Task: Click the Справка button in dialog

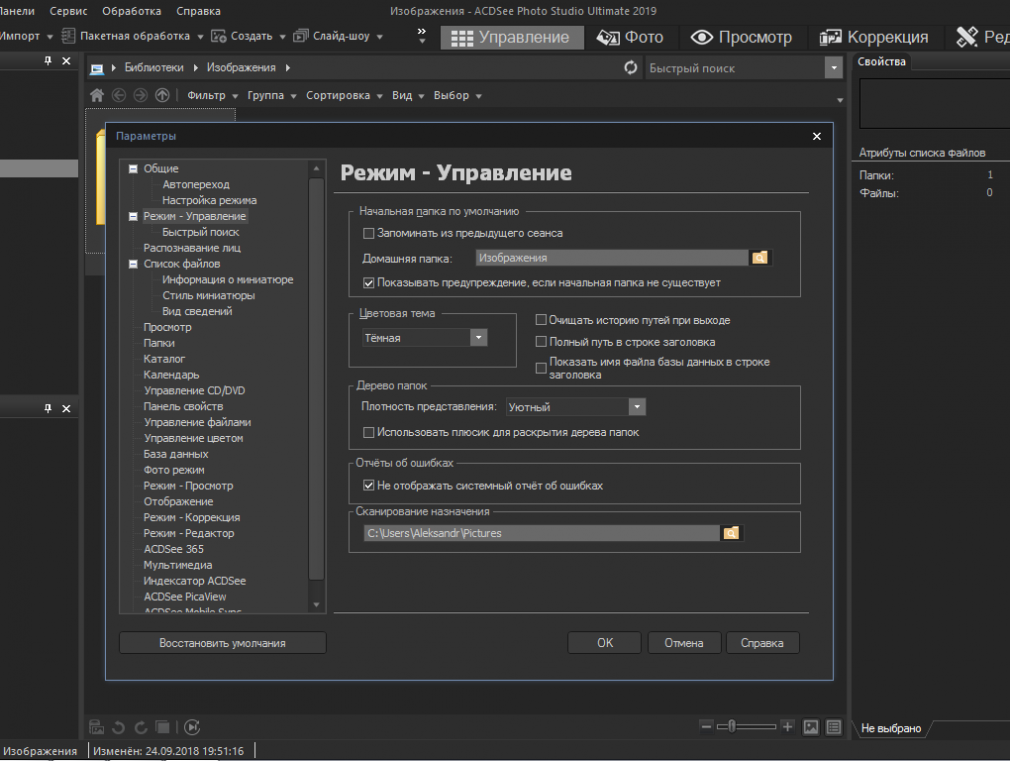Action: pyautogui.click(x=762, y=642)
